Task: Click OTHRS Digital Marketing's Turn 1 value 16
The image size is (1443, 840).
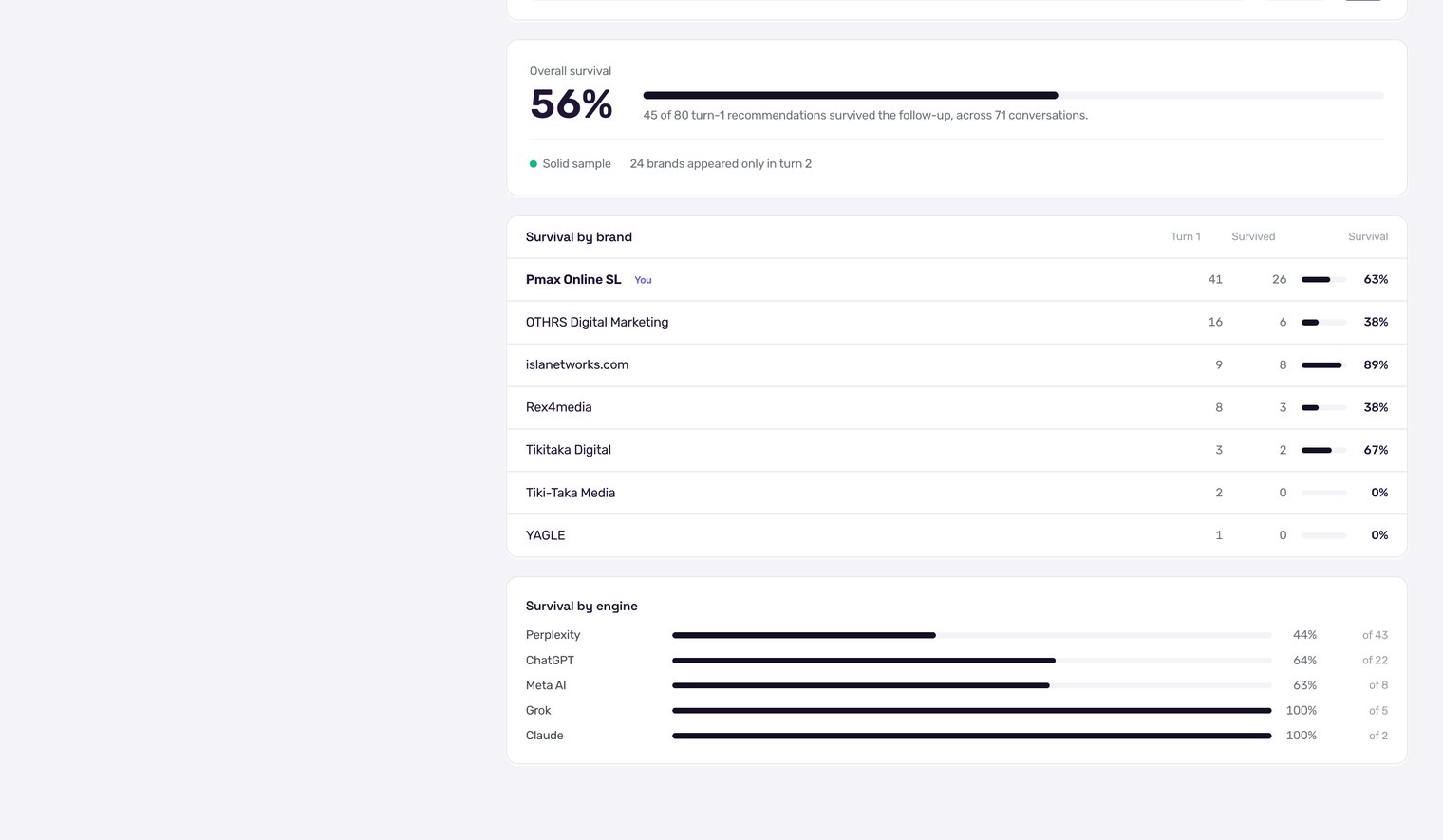Action: point(1215,323)
